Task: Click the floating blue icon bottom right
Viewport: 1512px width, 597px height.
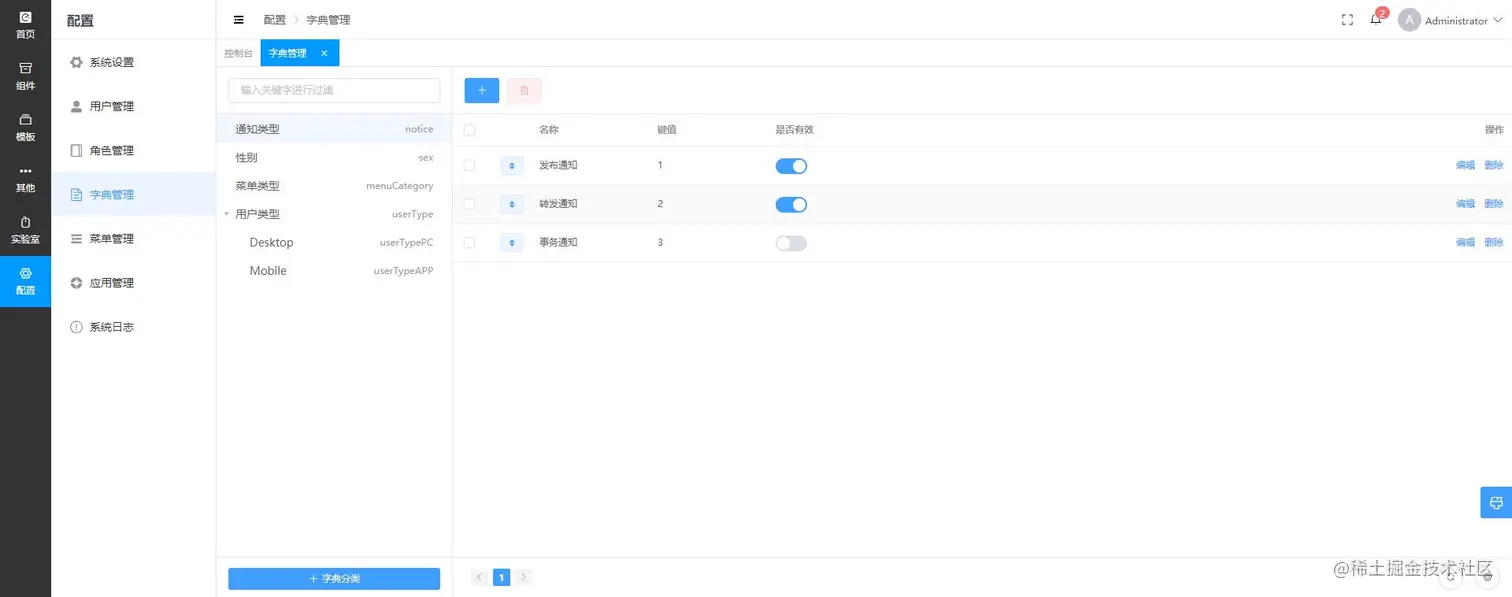Action: 1496,502
